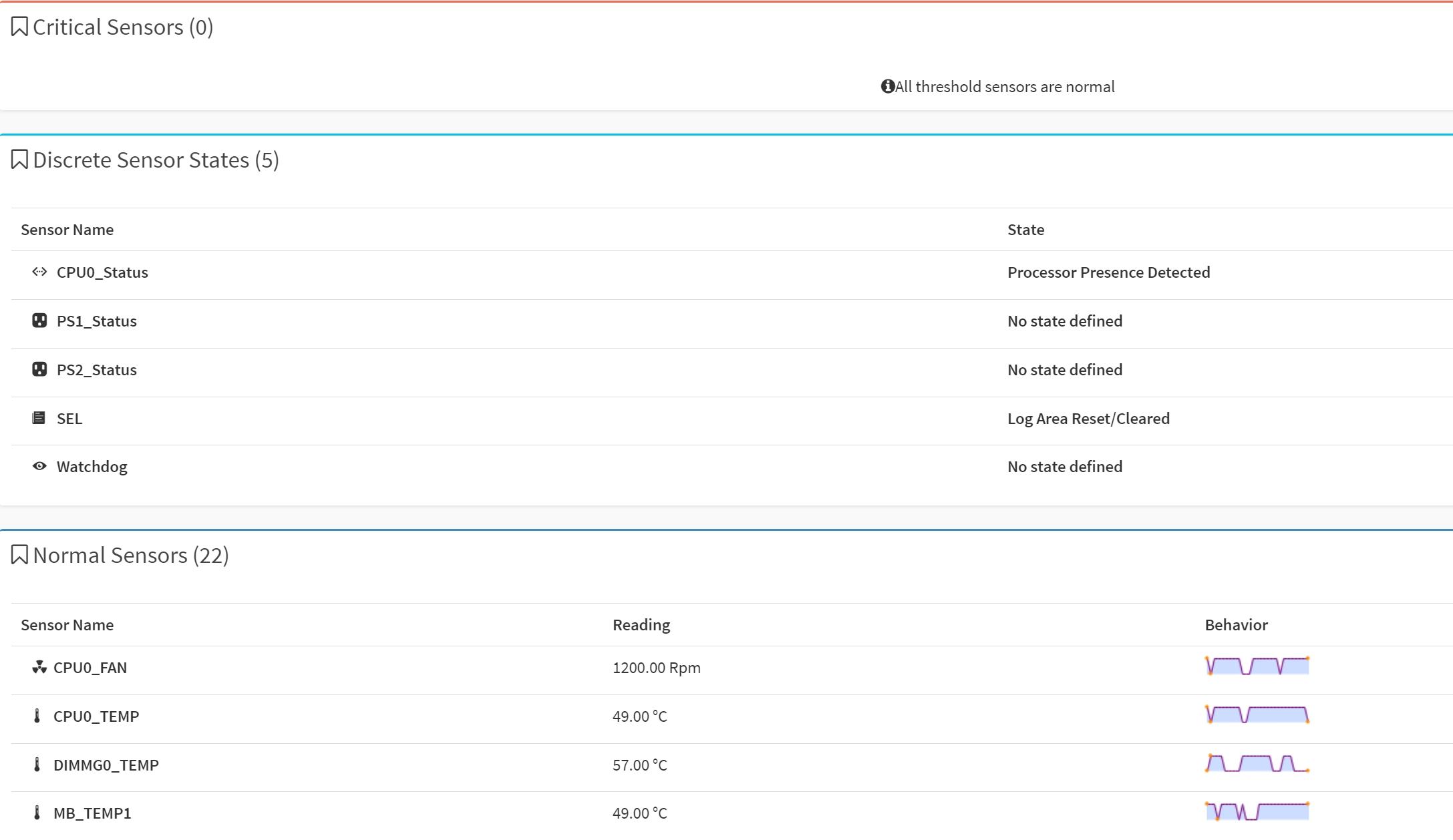Click the SEL log icon
The image size is (1453, 840).
click(39, 419)
